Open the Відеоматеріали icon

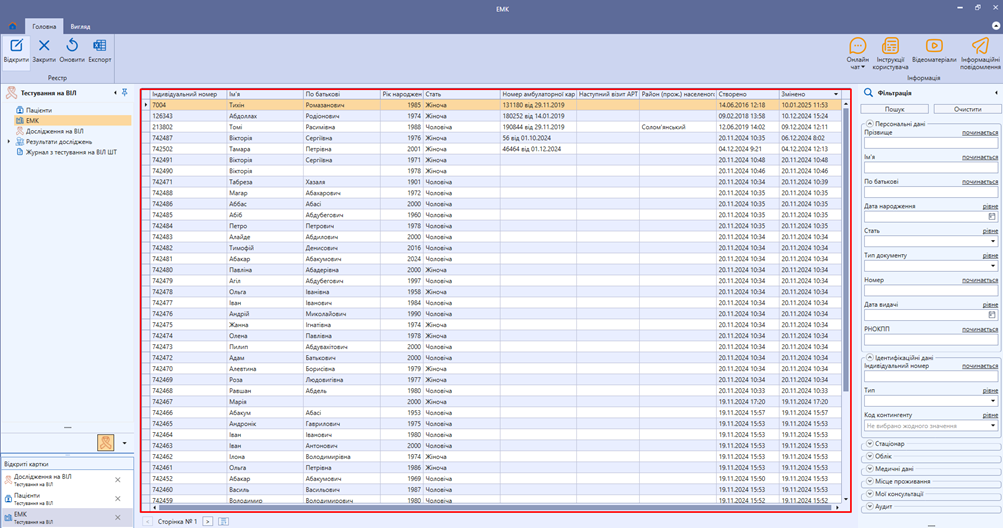coord(934,46)
